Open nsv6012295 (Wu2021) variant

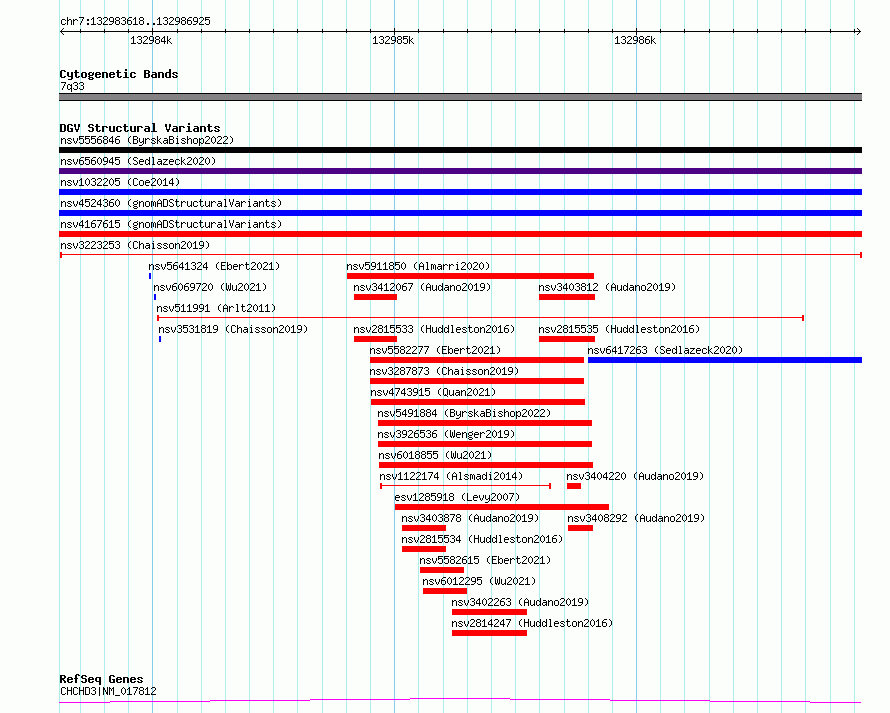pos(479,581)
